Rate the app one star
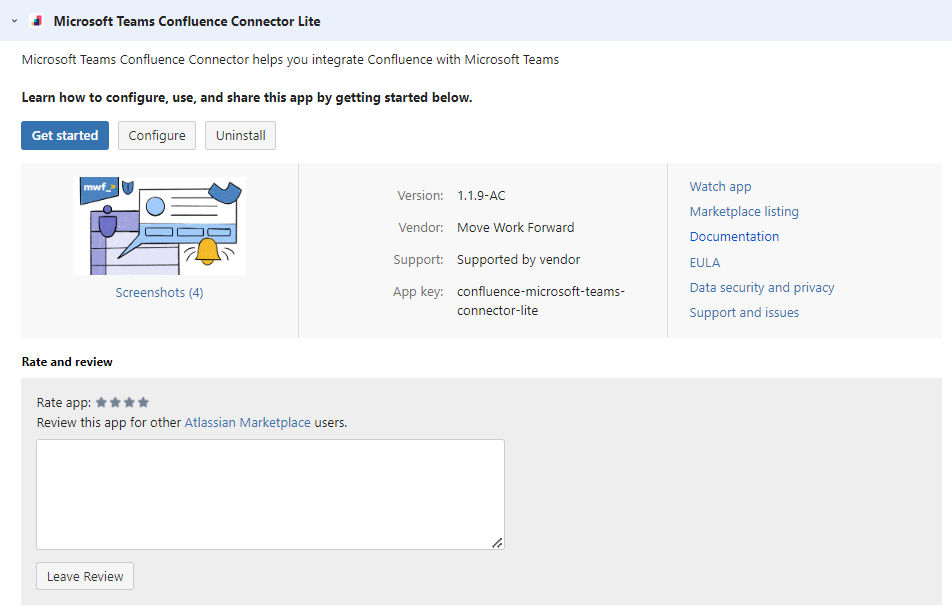The image size is (952, 612). (x=101, y=402)
